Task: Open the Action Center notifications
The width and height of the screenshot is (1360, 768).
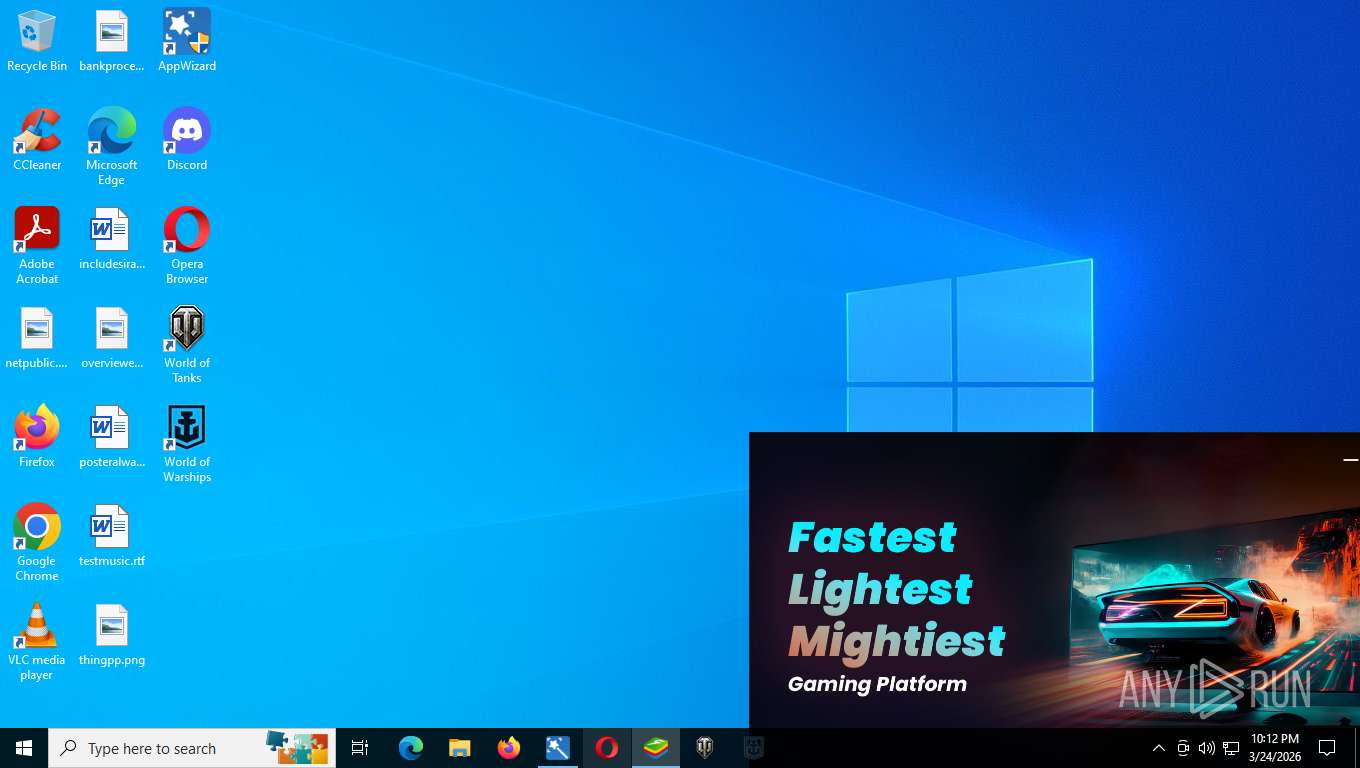Action: [1327, 748]
